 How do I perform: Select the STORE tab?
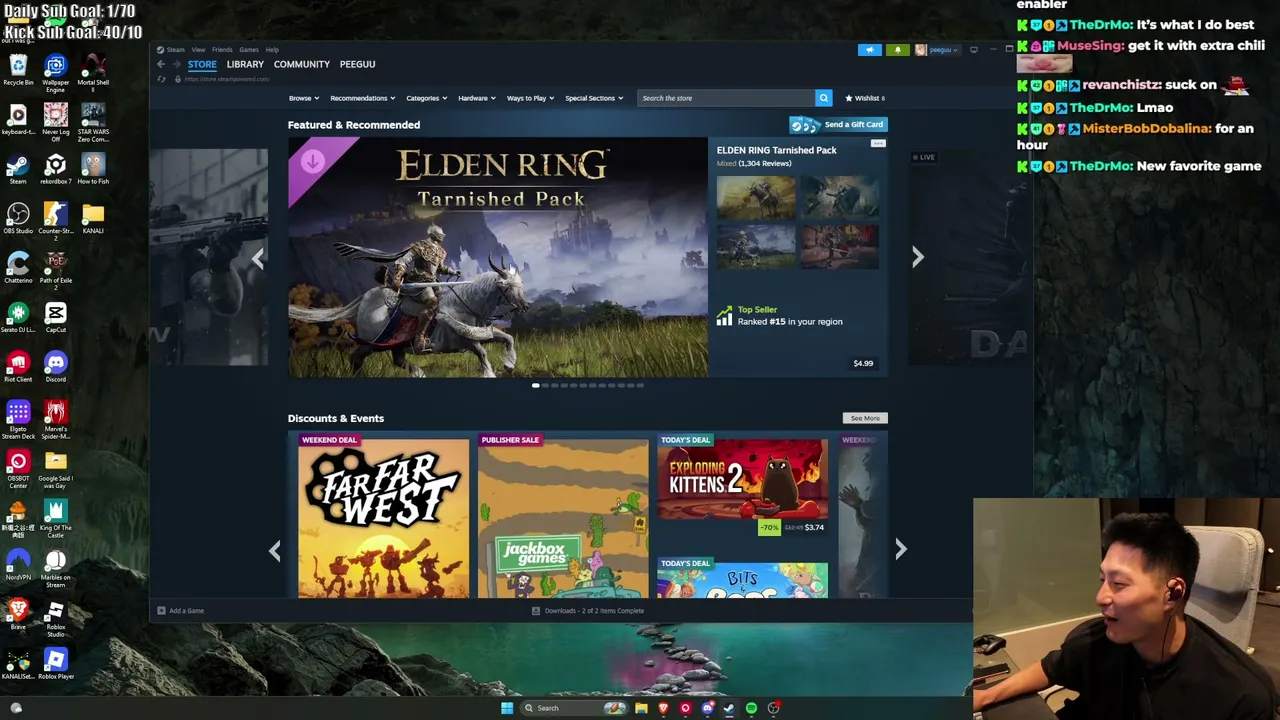pyautogui.click(x=202, y=64)
